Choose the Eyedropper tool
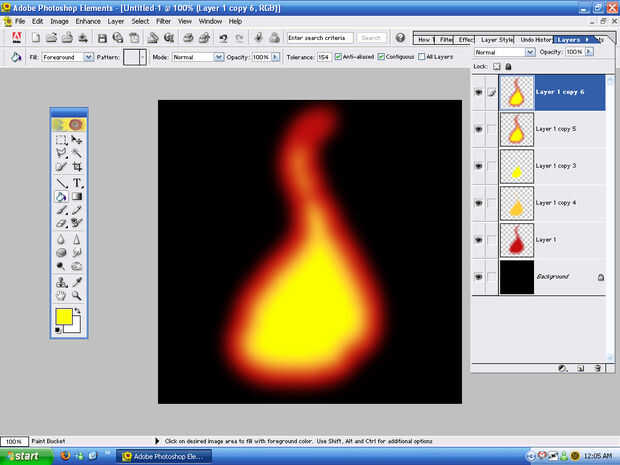This screenshot has width=620, height=465. coord(77,282)
